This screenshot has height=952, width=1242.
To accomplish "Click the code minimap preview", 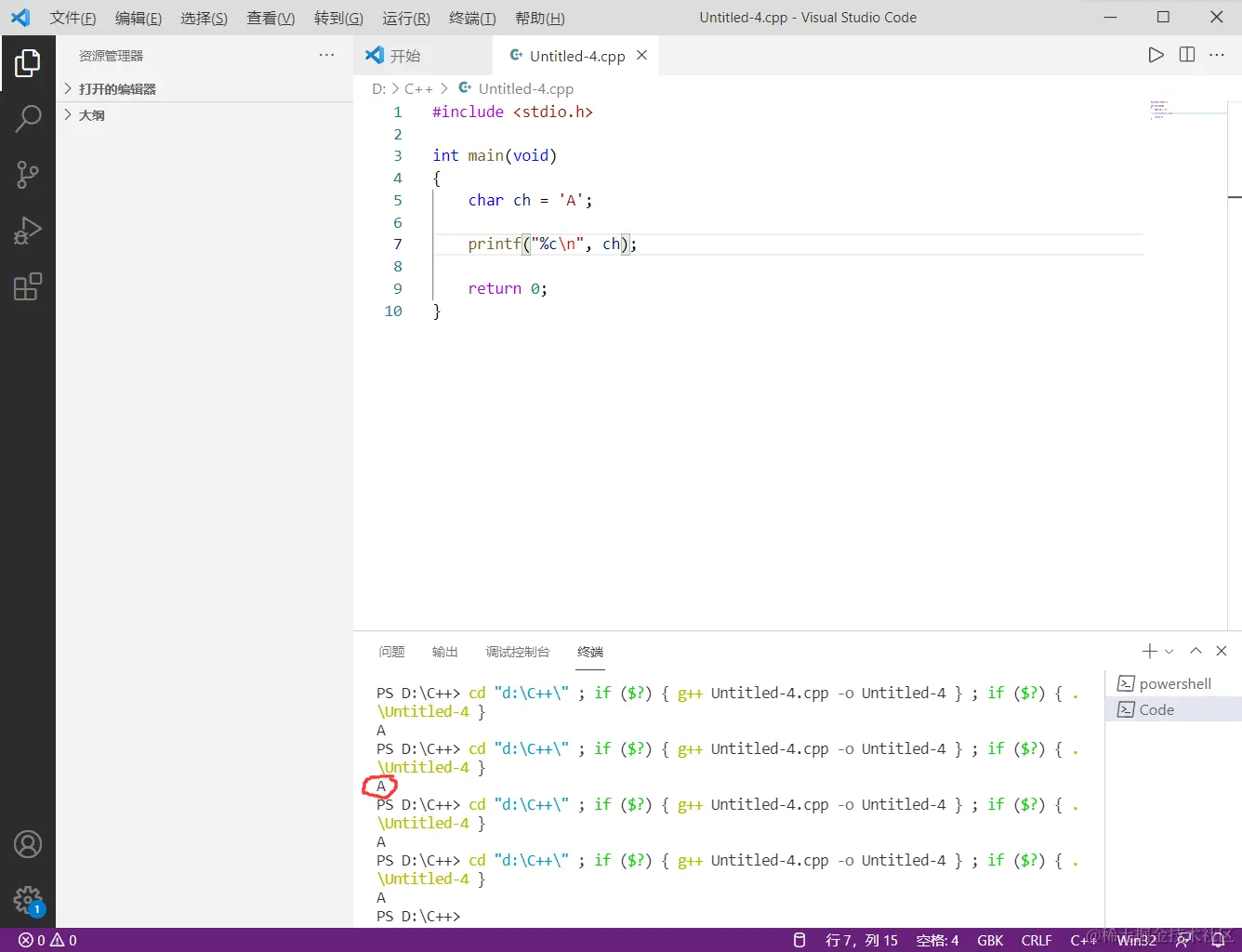I will [1187, 110].
